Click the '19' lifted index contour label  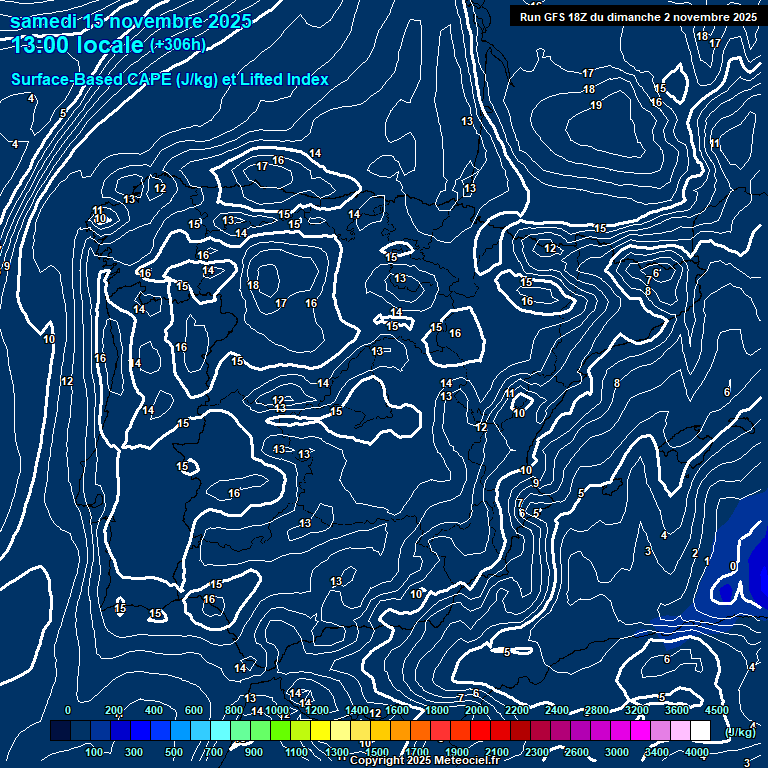point(596,105)
